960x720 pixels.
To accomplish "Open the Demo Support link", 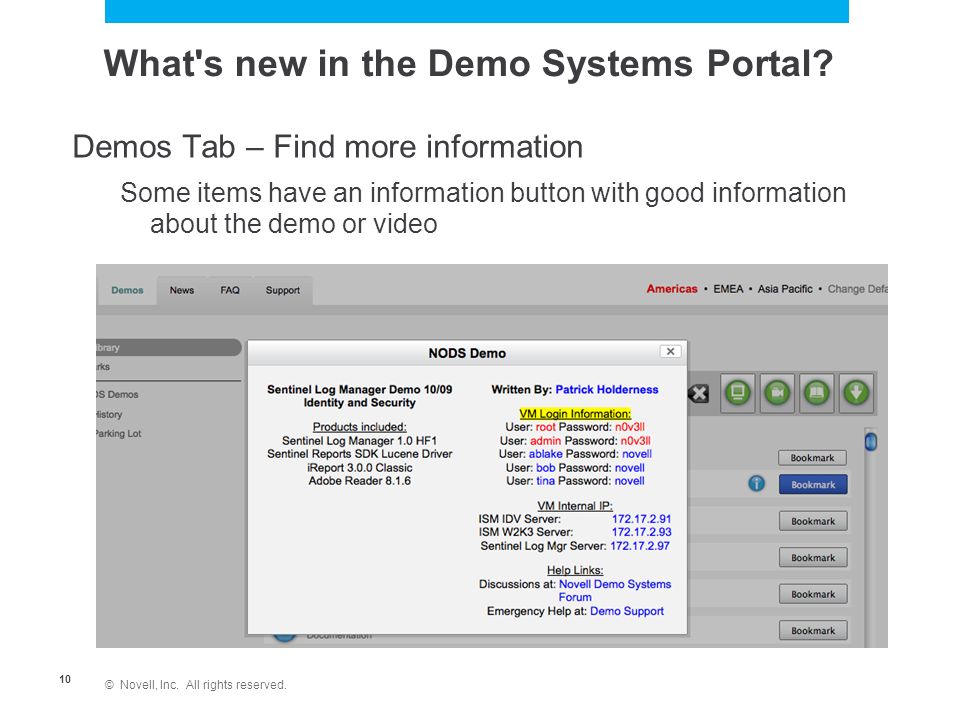I will 627,611.
